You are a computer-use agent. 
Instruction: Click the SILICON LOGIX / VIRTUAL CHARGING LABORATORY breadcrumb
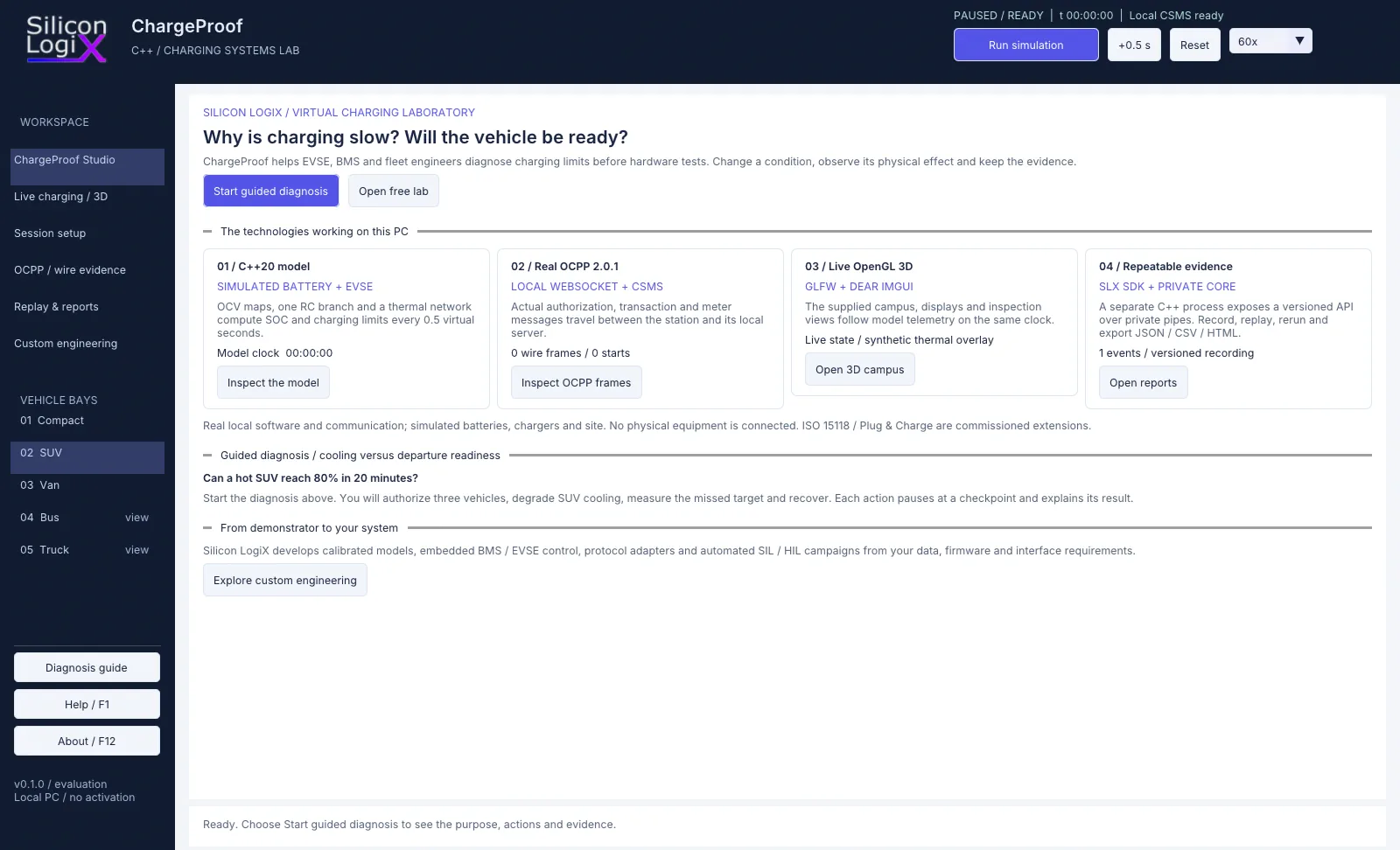[339, 113]
